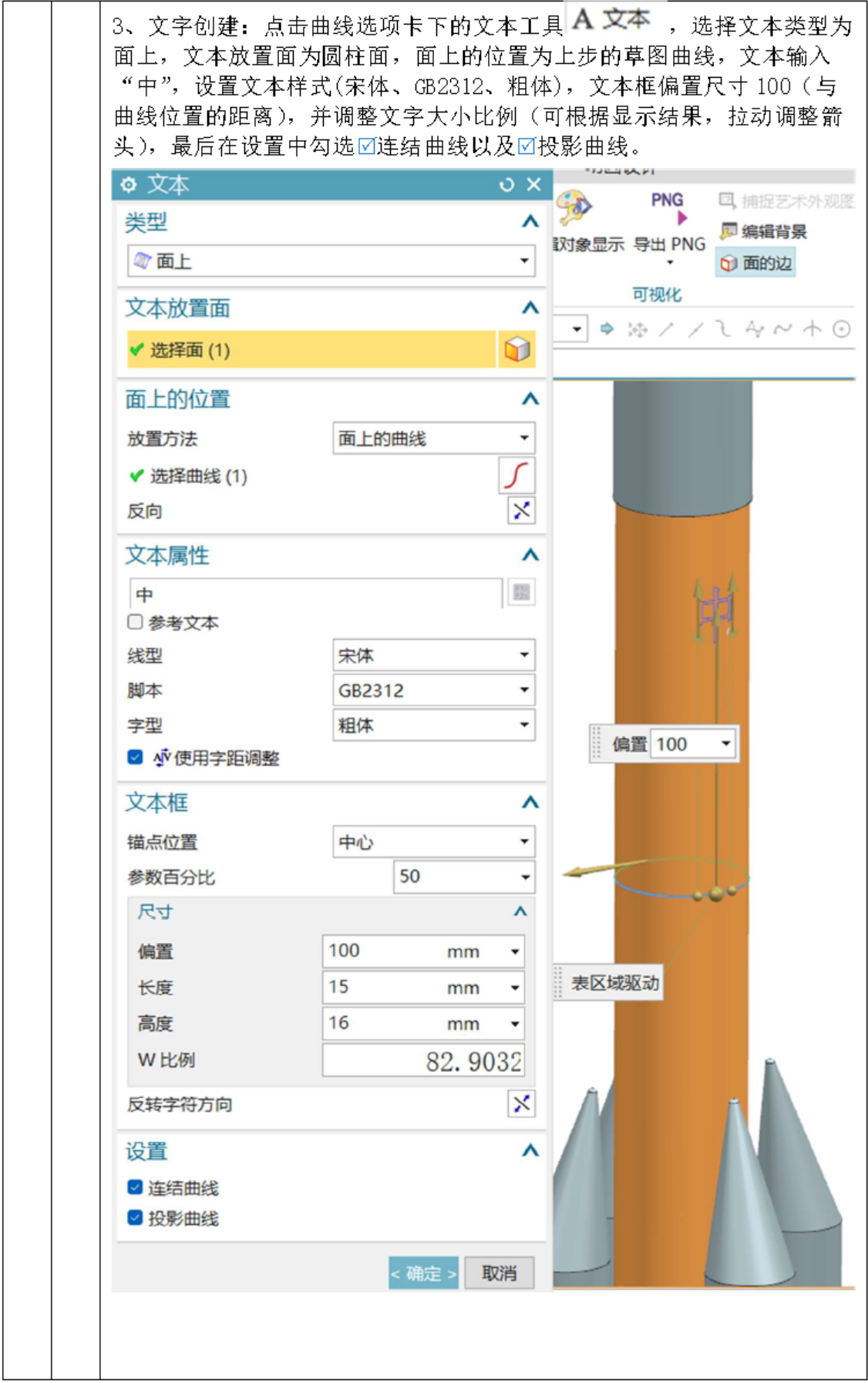Click the face selection cube icon
Screen dimensions: 868x1383
(517, 350)
